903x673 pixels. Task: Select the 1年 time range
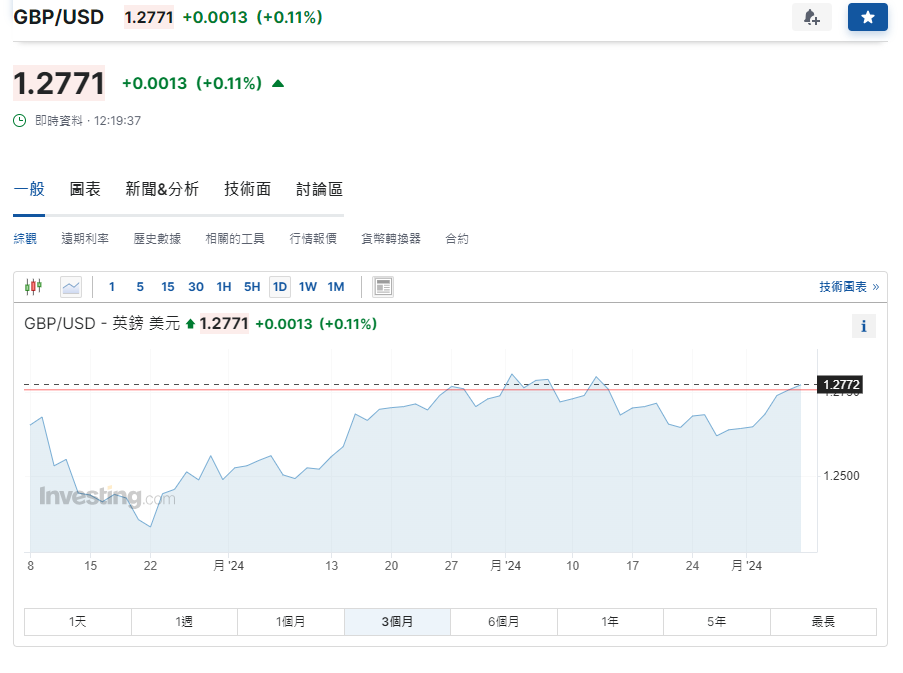click(610, 622)
